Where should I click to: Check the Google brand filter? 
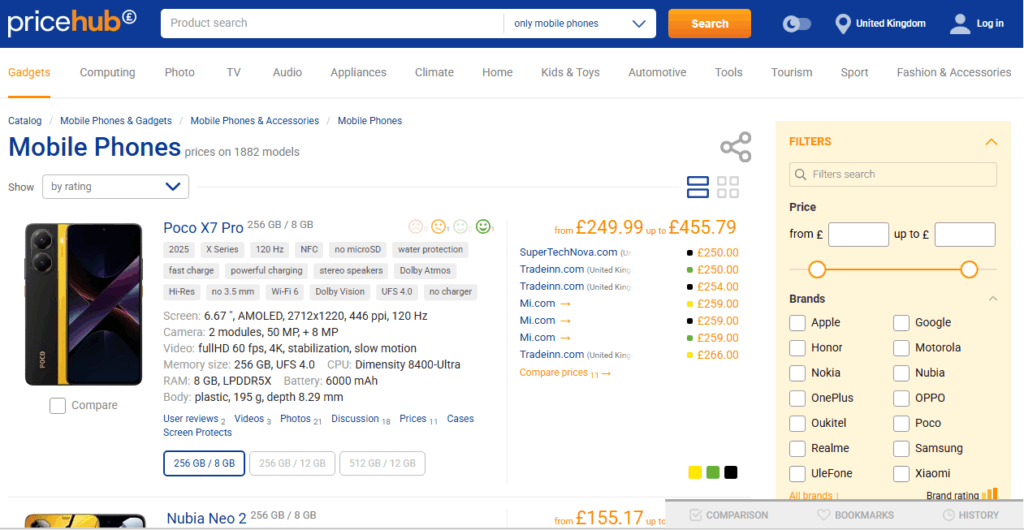coord(901,323)
